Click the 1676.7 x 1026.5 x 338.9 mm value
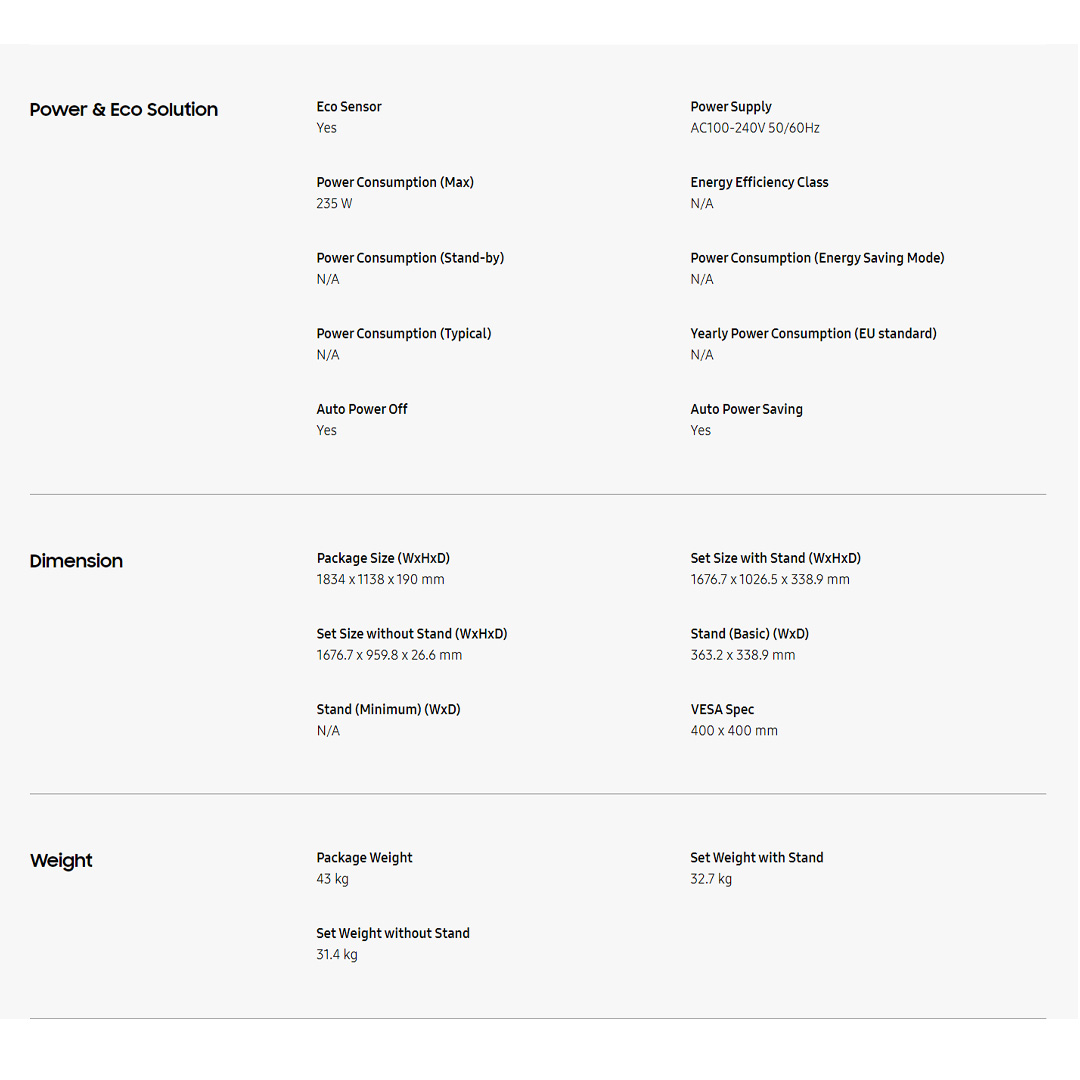This screenshot has width=1080, height=1080. point(770,580)
